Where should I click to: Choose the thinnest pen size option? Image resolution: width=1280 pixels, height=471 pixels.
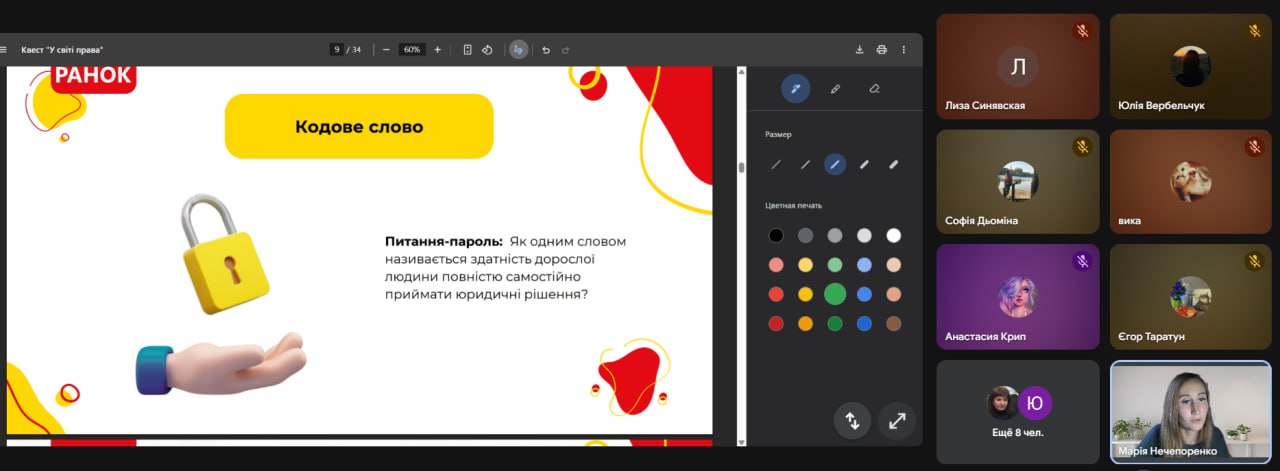coord(775,164)
